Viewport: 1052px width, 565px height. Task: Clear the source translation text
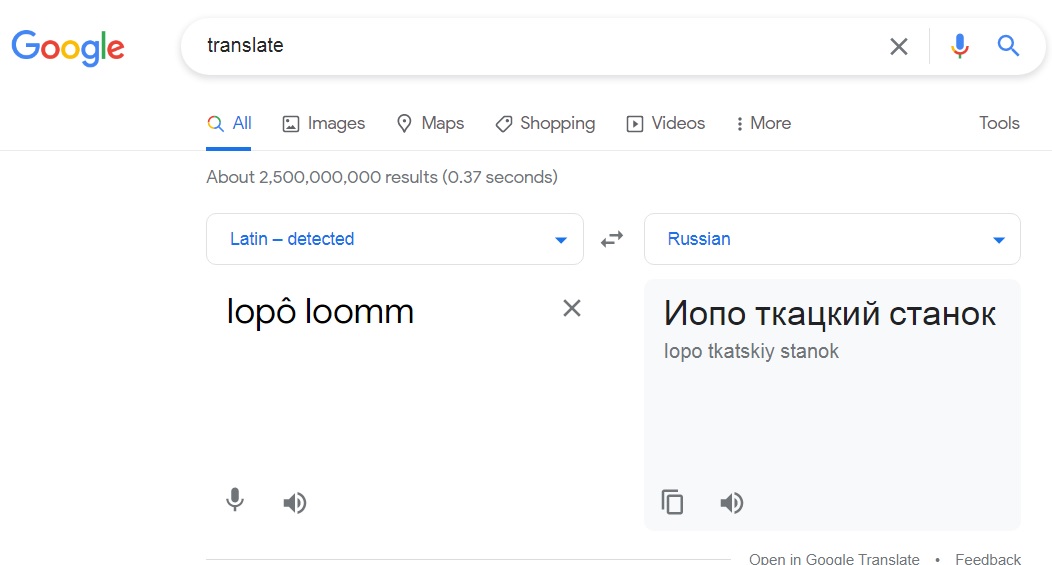click(572, 308)
